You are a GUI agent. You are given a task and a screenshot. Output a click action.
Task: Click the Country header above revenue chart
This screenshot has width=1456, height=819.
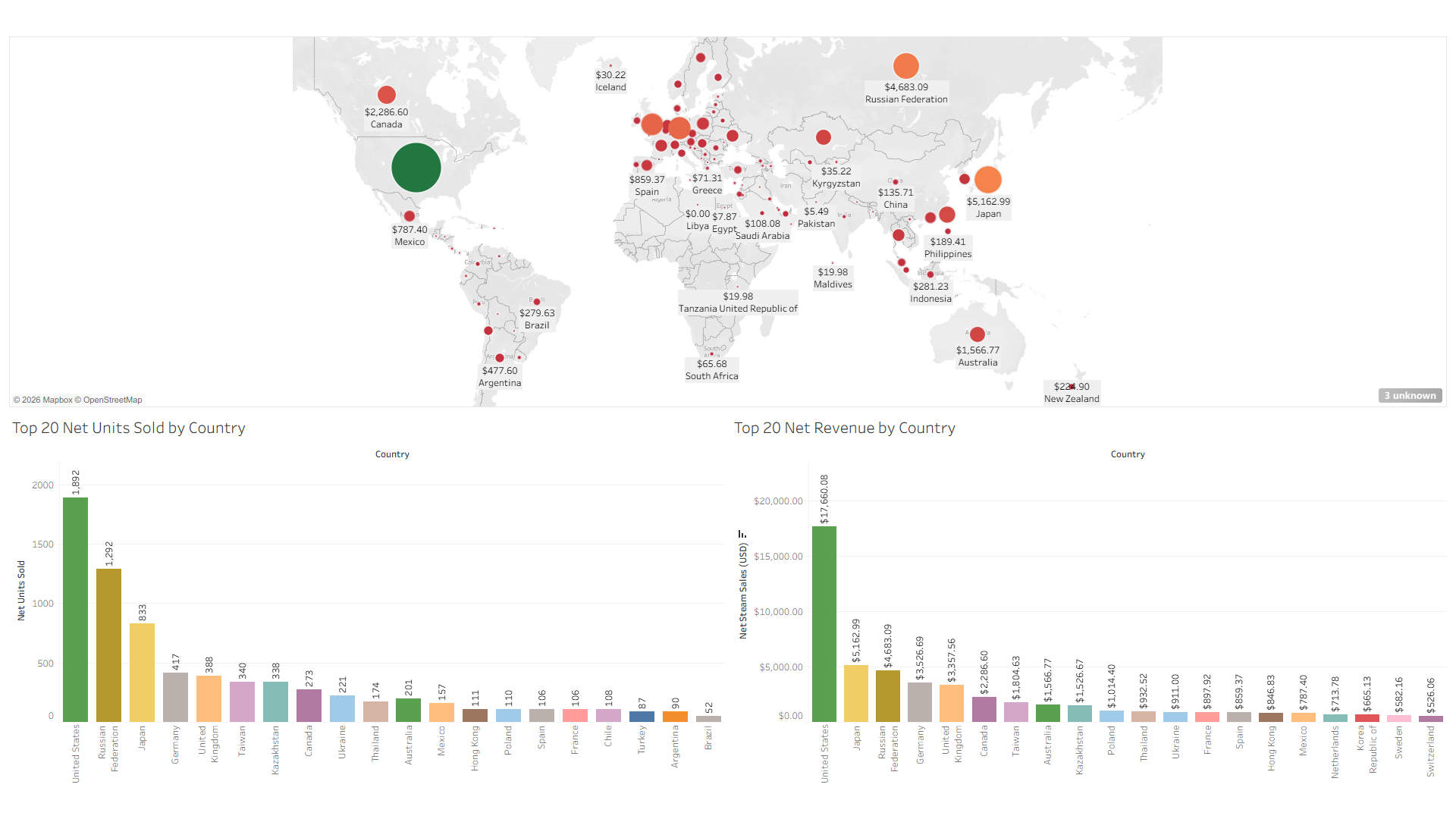(x=1128, y=454)
